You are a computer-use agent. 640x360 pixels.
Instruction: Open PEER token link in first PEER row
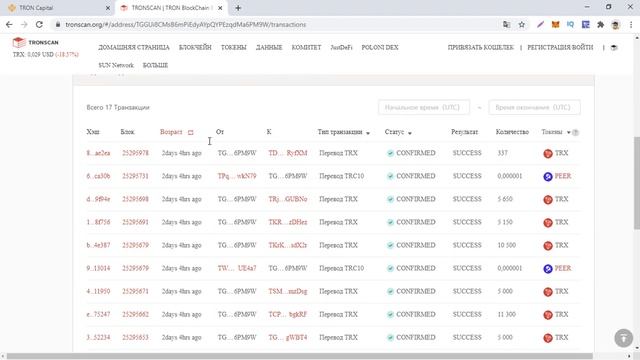563,176
